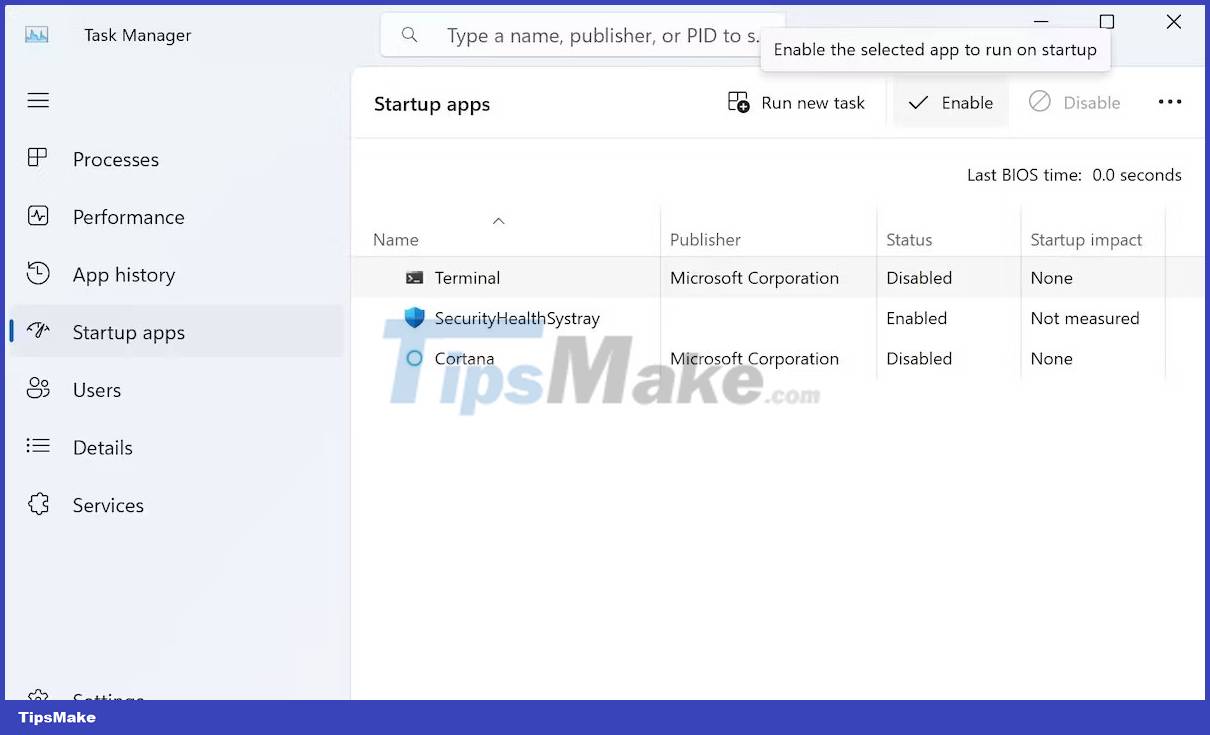Screen dimensions: 1210x735
Task: Click the Disabled status of Terminal
Action: point(919,278)
